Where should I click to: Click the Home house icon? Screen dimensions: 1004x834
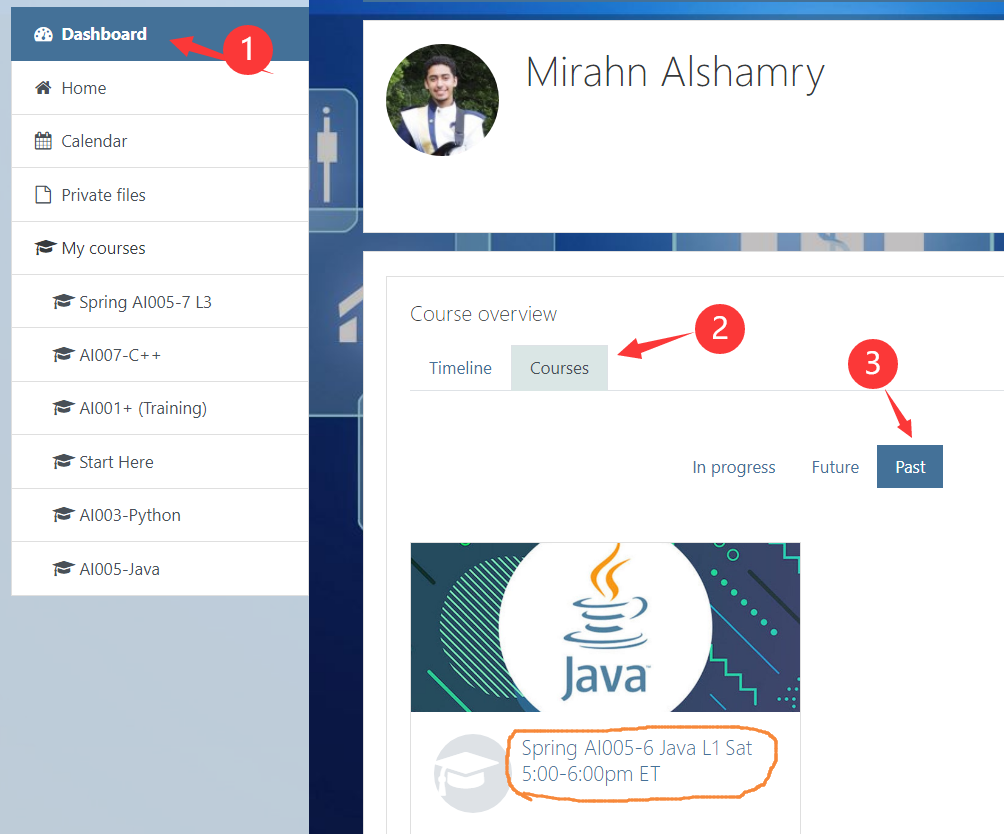coord(43,88)
